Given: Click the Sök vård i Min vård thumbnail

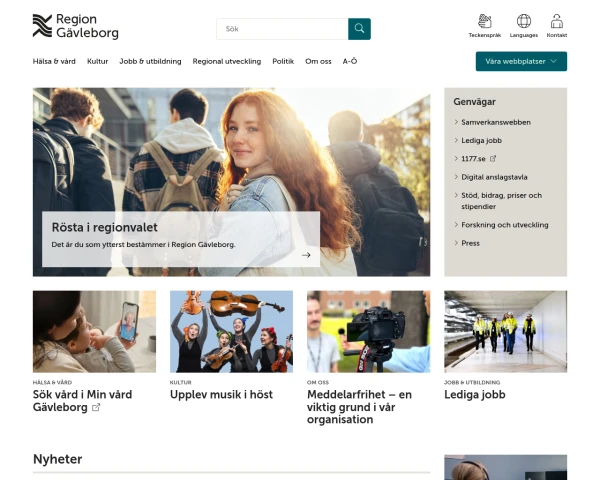Looking at the screenshot, I should pyautogui.click(x=94, y=331).
